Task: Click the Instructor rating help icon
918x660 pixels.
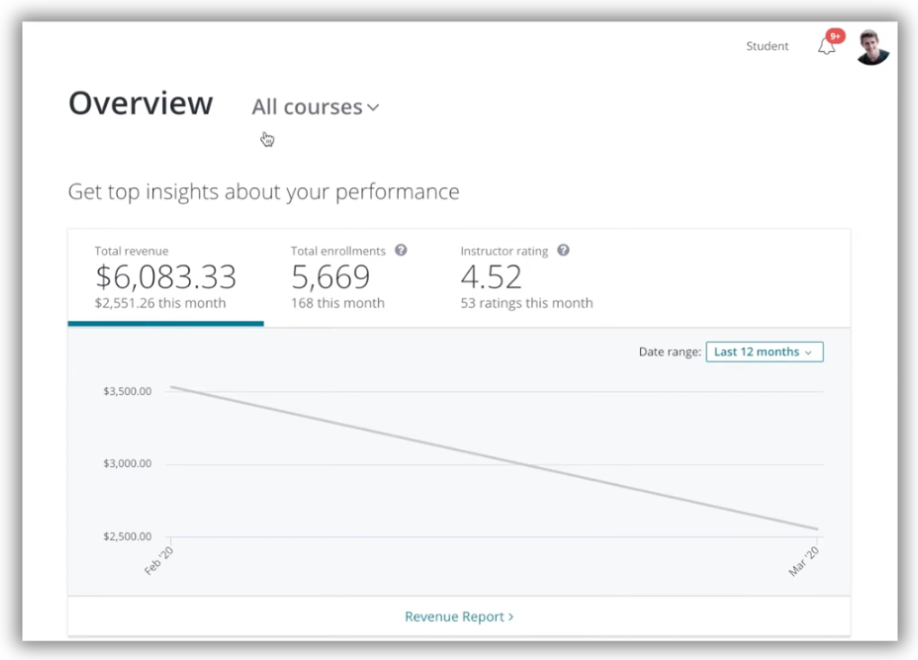Action: tap(563, 250)
